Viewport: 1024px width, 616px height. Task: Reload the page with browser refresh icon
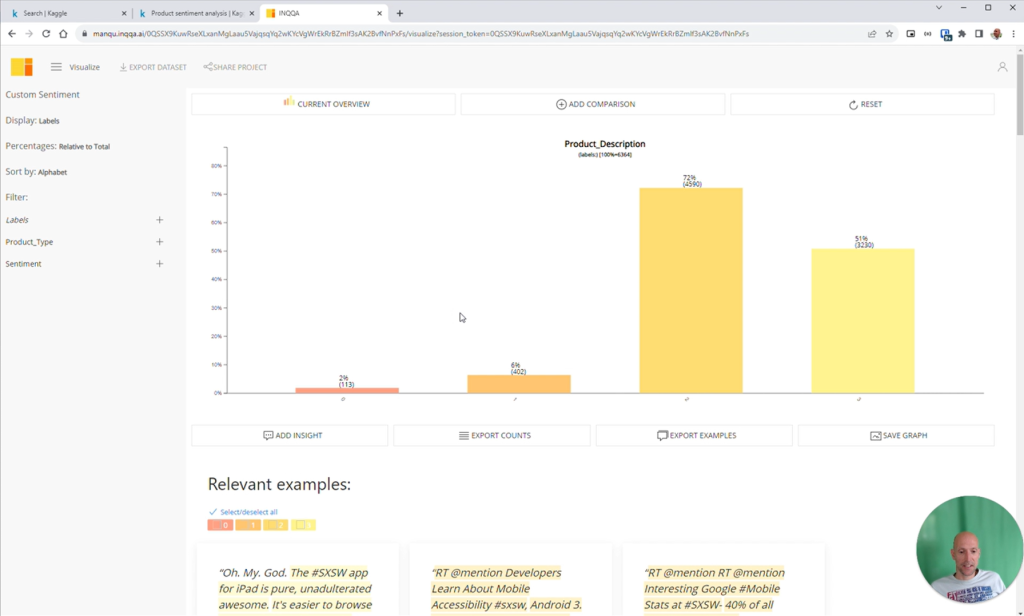click(x=46, y=34)
